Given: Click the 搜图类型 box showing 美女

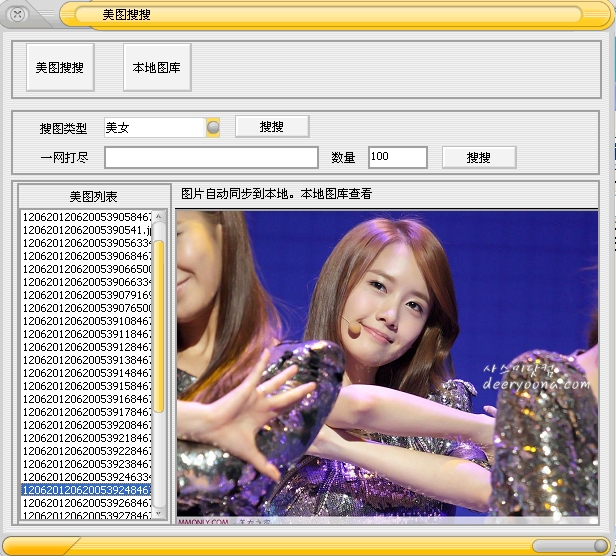Looking at the screenshot, I should (154, 127).
